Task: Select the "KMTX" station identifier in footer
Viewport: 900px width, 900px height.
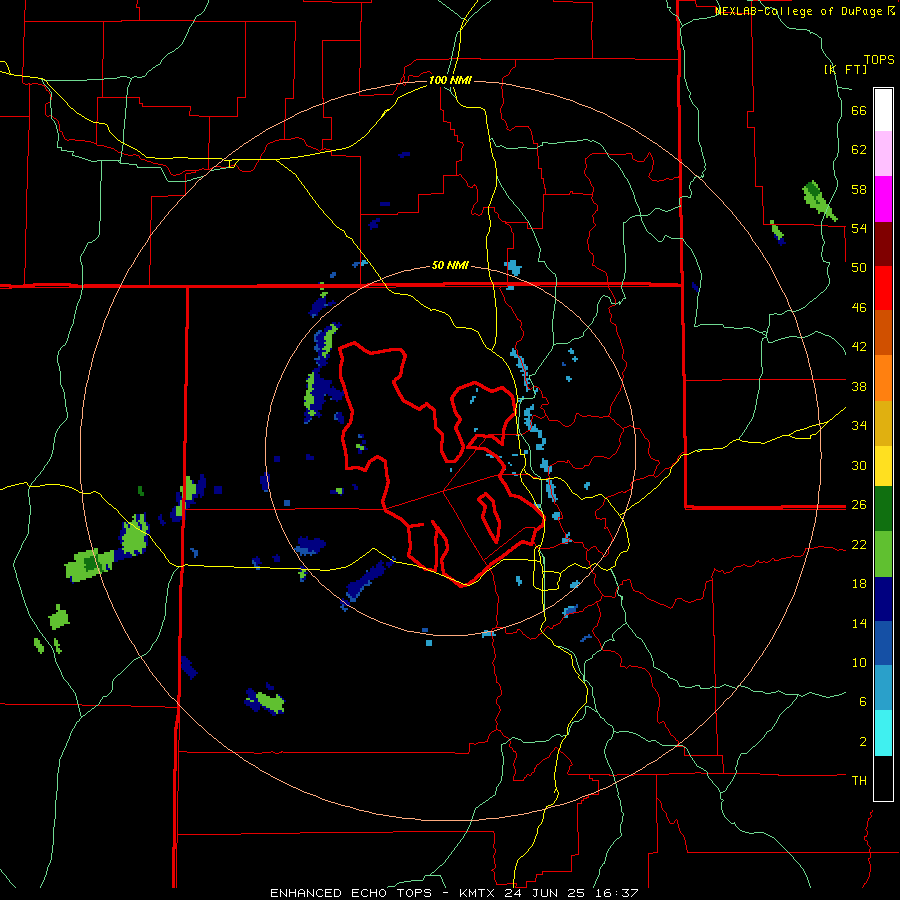Action: click(479, 893)
